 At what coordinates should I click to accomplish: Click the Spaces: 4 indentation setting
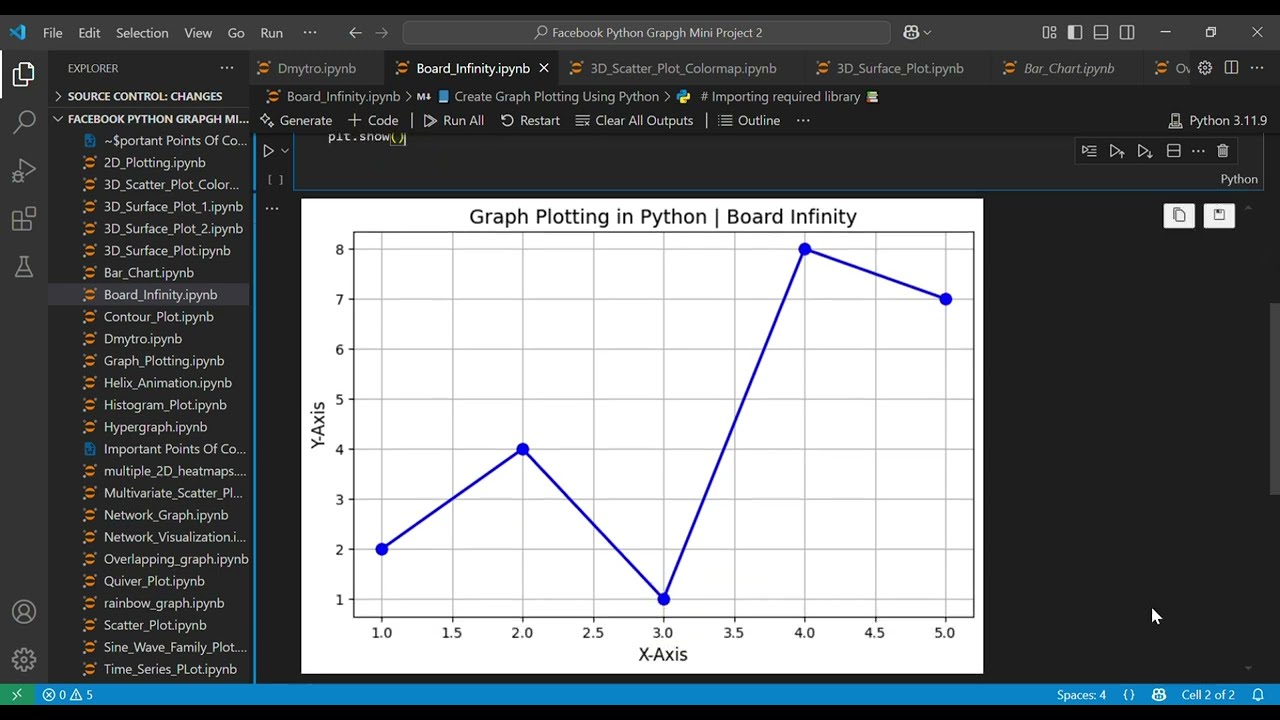pyautogui.click(x=1081, y=694)
